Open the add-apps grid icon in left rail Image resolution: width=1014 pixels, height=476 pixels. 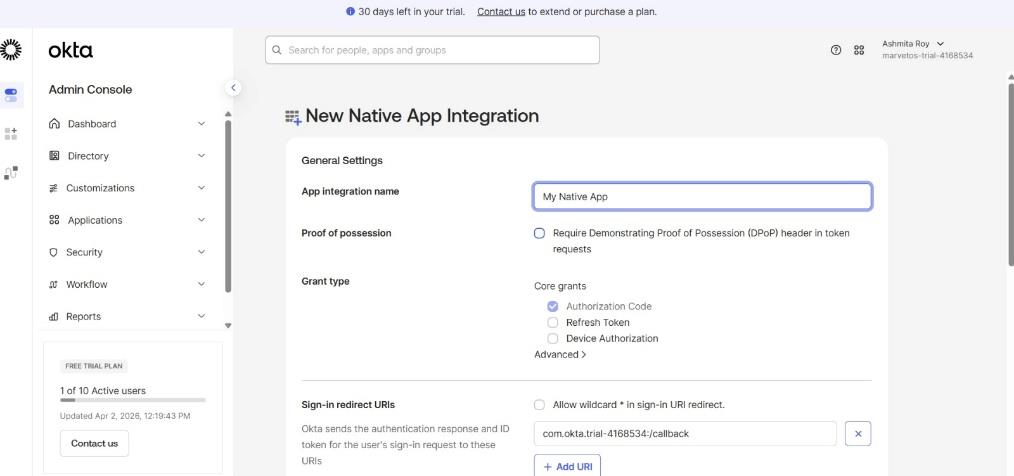tap(11, 134)
